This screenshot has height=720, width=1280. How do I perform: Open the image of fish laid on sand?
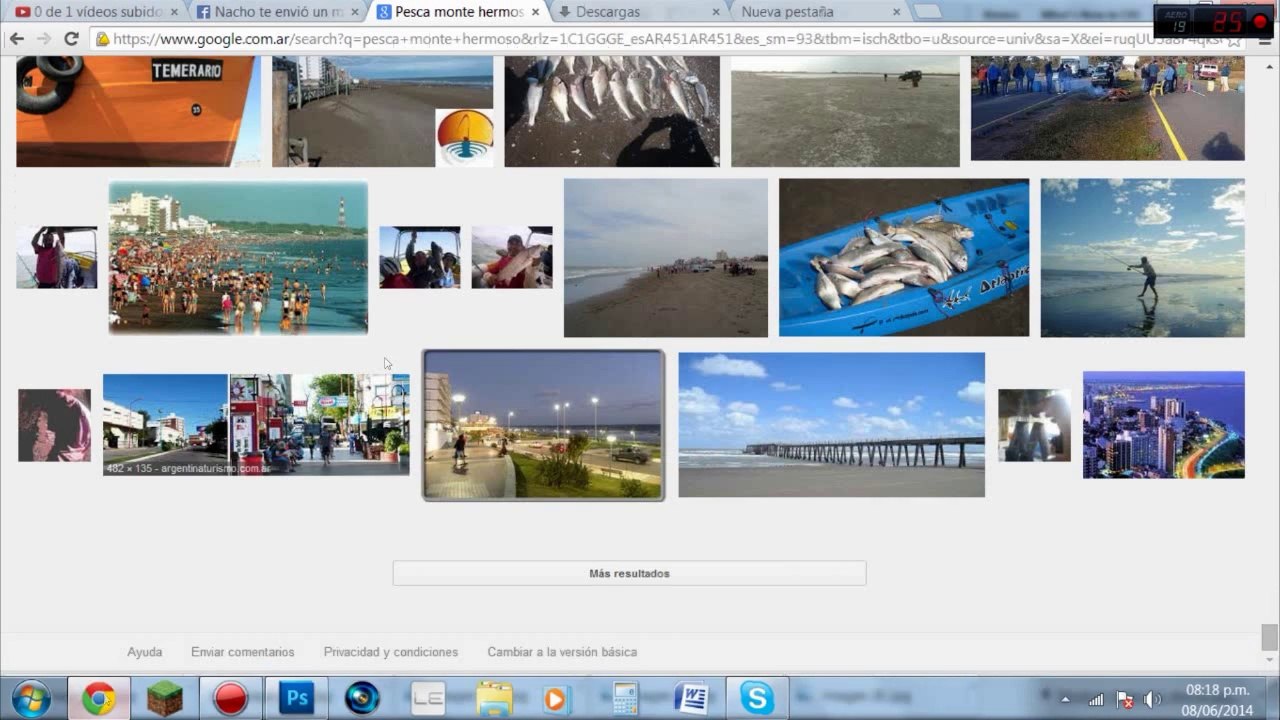coord(612,111)
